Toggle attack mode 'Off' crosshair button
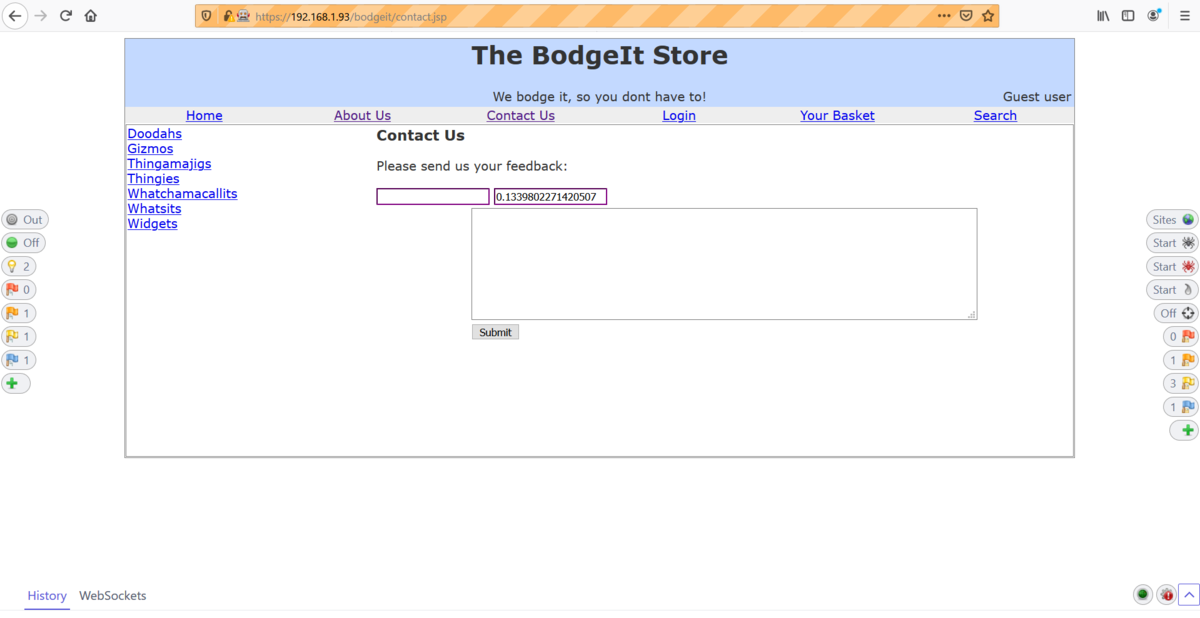Screen dimensions: 1200x618 click(1176, 313)
